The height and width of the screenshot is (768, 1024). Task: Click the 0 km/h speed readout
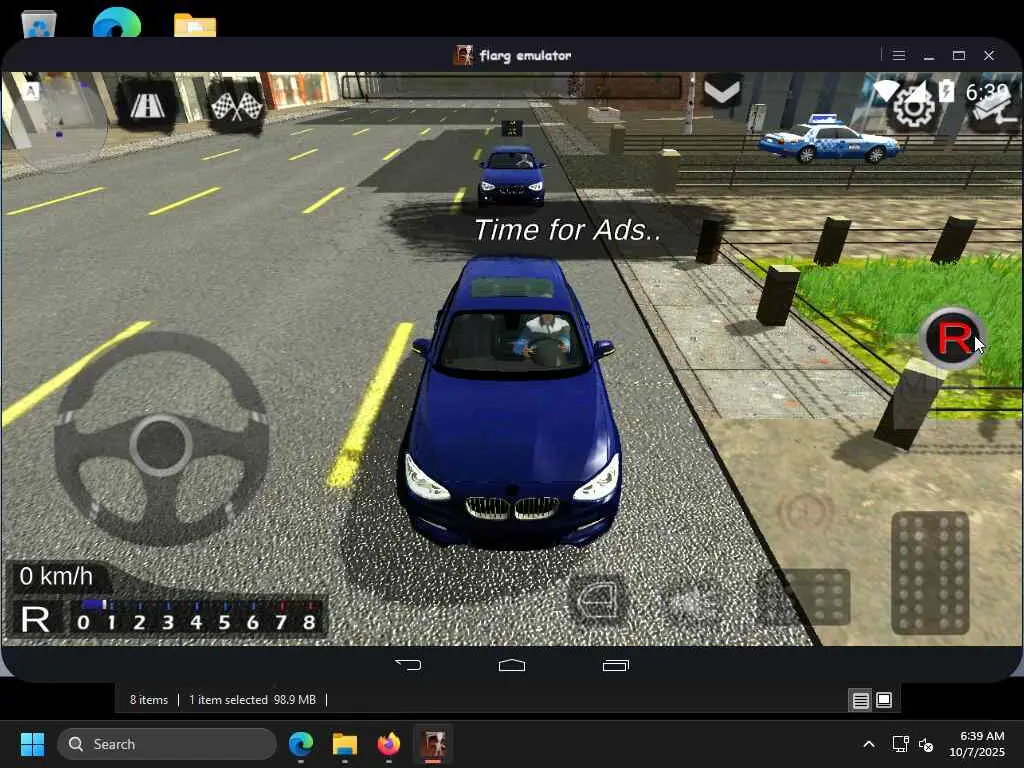[x=56, y=577]
